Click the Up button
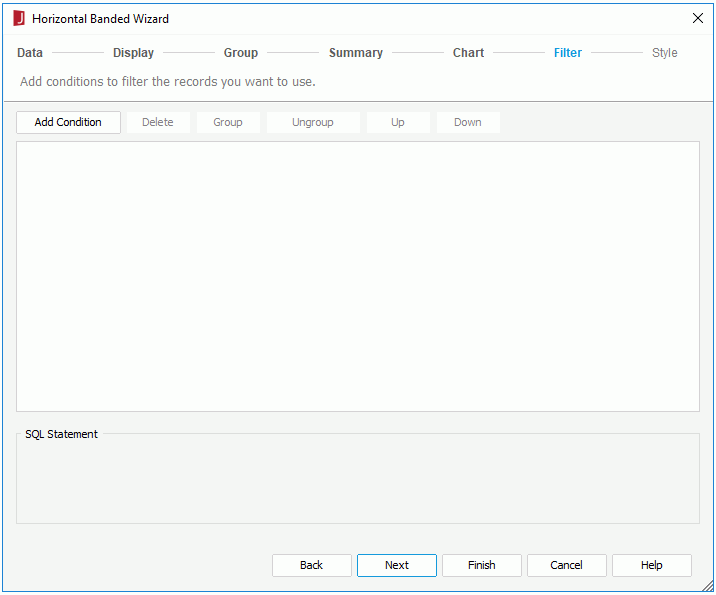 tap(398, 122)
